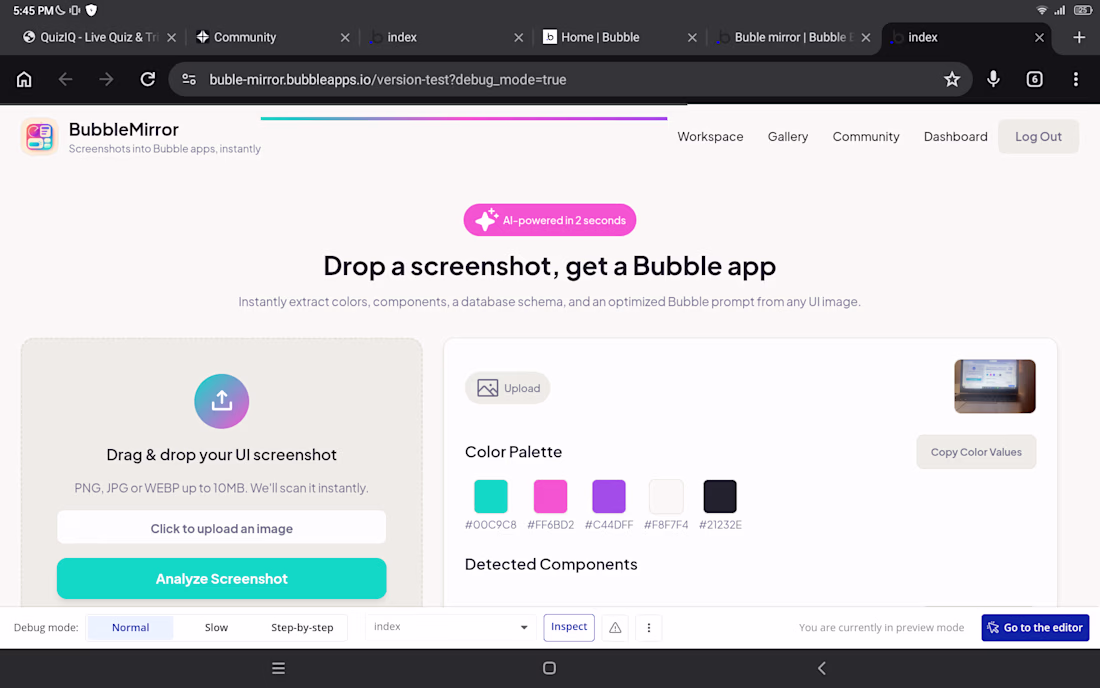Image resolution: width=1100 pixels, height=688 pixels.
Task: Open the tab switcher showing 6 tabs
Action: coord(1034,79)
